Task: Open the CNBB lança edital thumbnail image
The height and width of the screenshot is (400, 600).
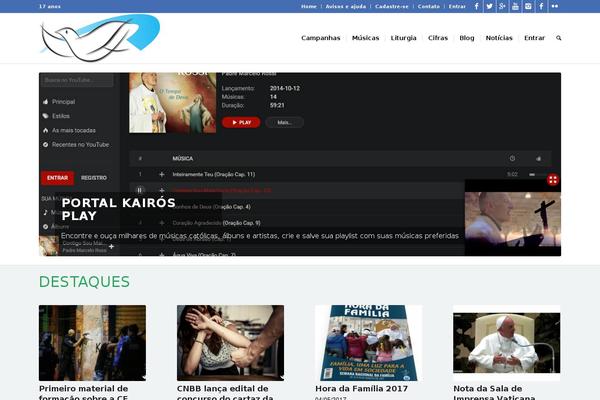Action: tap(230, 343)
